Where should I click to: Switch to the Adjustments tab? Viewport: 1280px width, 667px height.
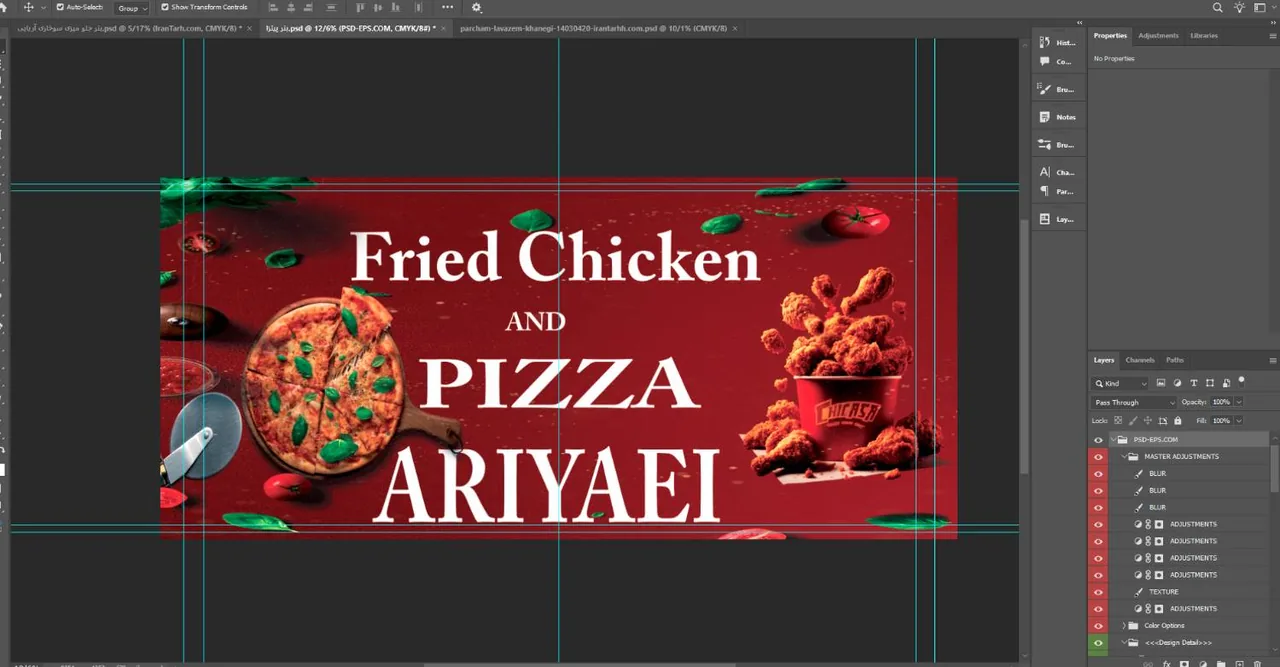pyautogui.click(x=1158, y=36)
